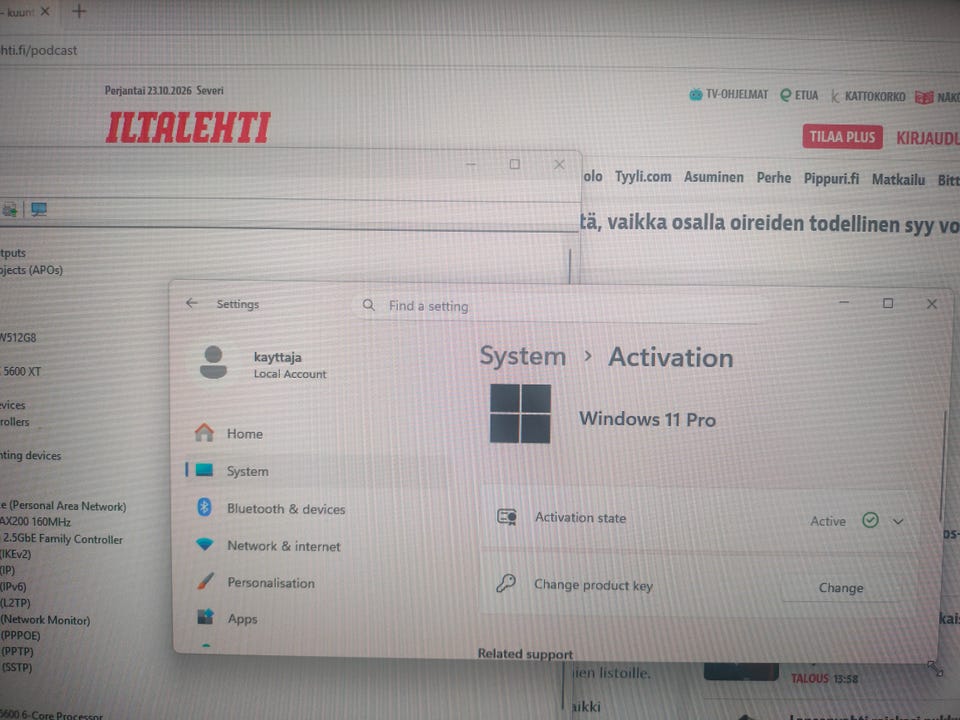Open a new browser tab
Viewport: 960px width, 720px height.
[79, 11]
